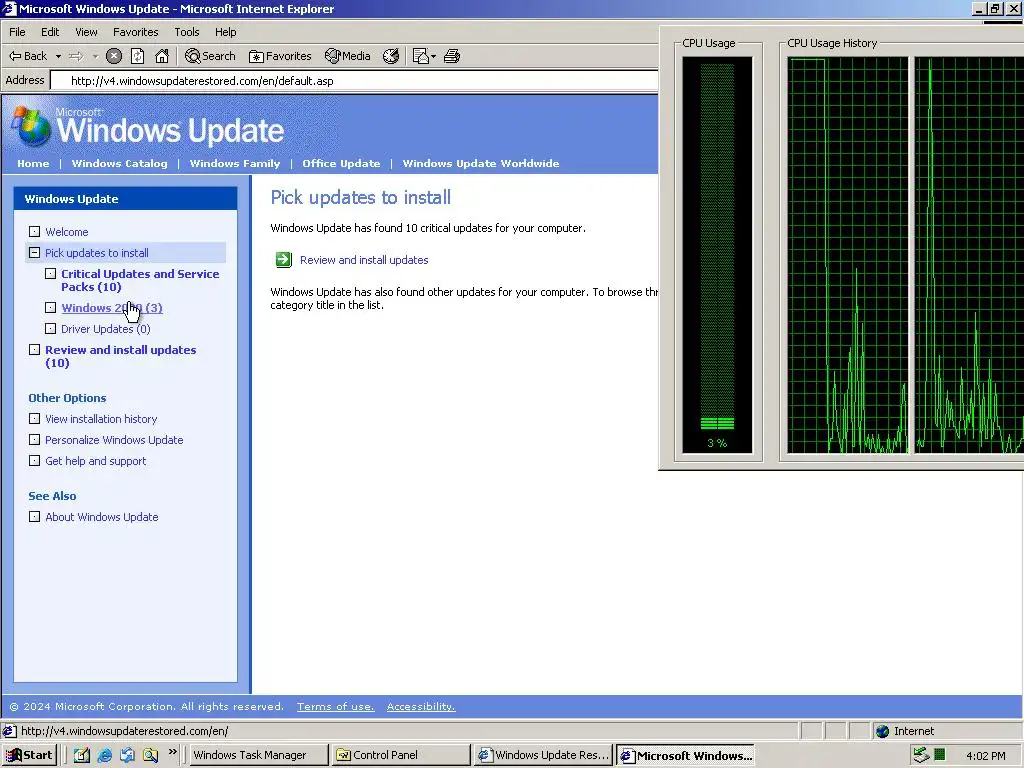The image size is (1024, 768).
Task: Open Review and install updates (10) in sidebar
Action: (120, 356)
